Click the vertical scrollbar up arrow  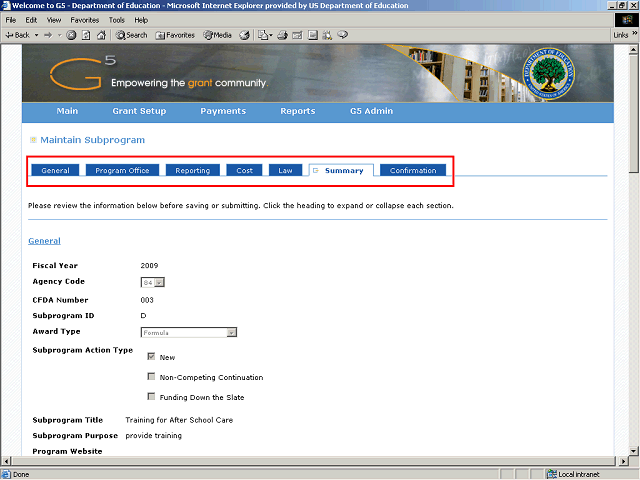tap(633, 50)
